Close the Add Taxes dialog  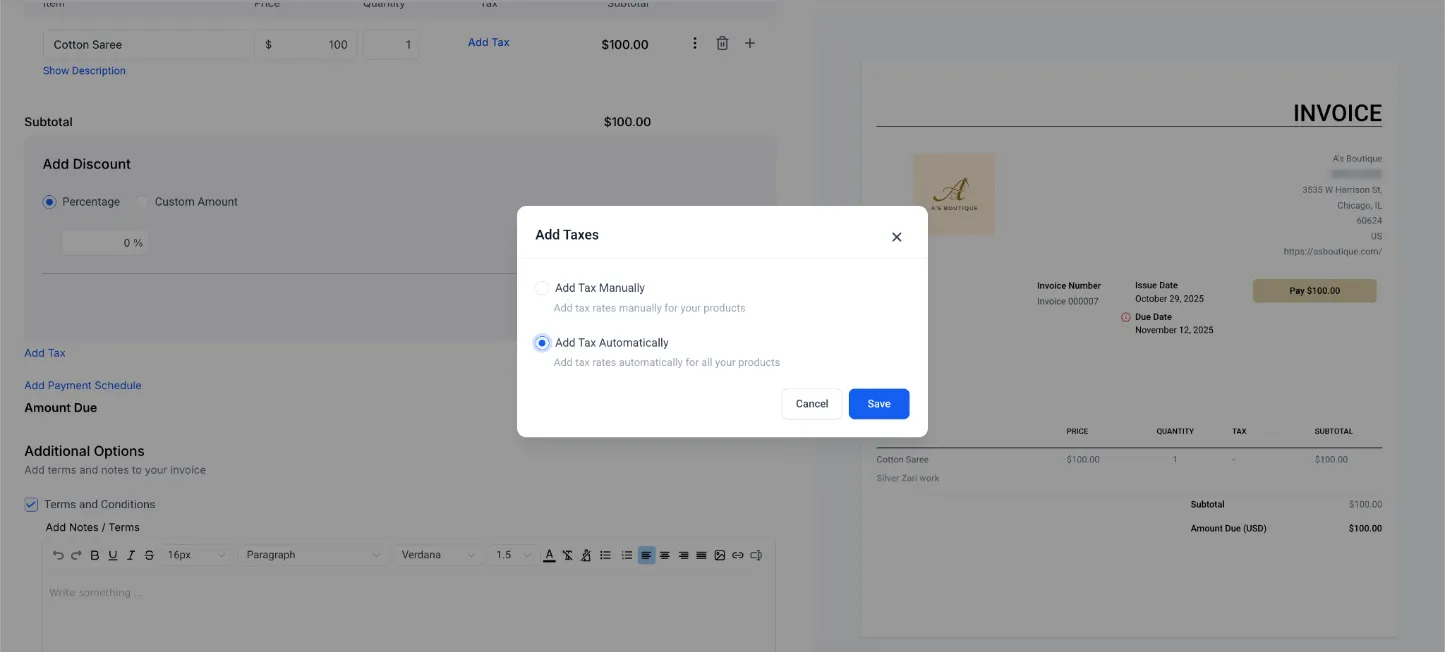[x=896, y=237]
